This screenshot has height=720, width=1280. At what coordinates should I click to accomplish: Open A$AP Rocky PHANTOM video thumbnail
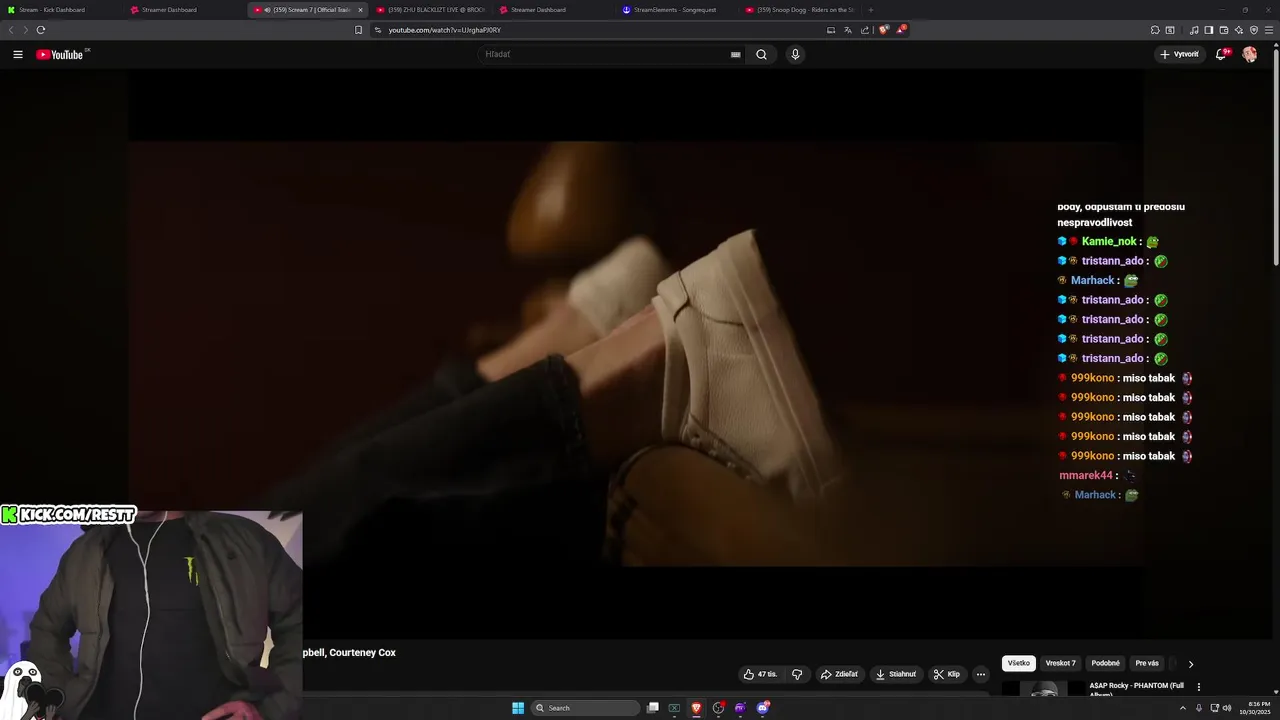(x=1043, y=688)
